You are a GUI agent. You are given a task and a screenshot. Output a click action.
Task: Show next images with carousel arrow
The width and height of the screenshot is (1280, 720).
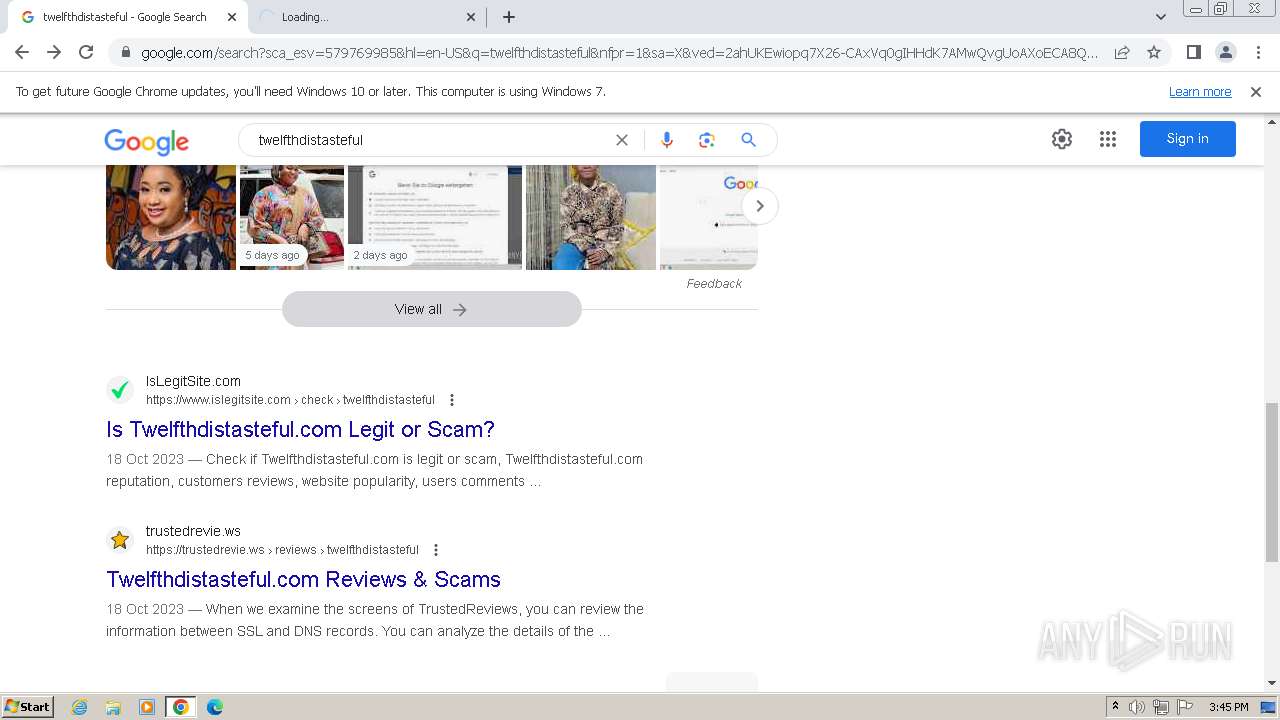click(x=760, y=206)
